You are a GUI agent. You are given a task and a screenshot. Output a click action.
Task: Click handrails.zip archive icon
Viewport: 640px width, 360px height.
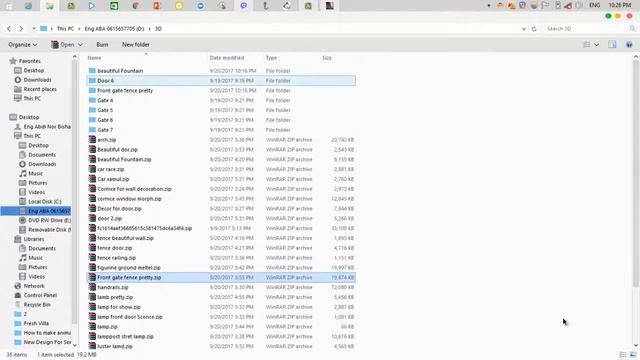(x=92, y=287)
